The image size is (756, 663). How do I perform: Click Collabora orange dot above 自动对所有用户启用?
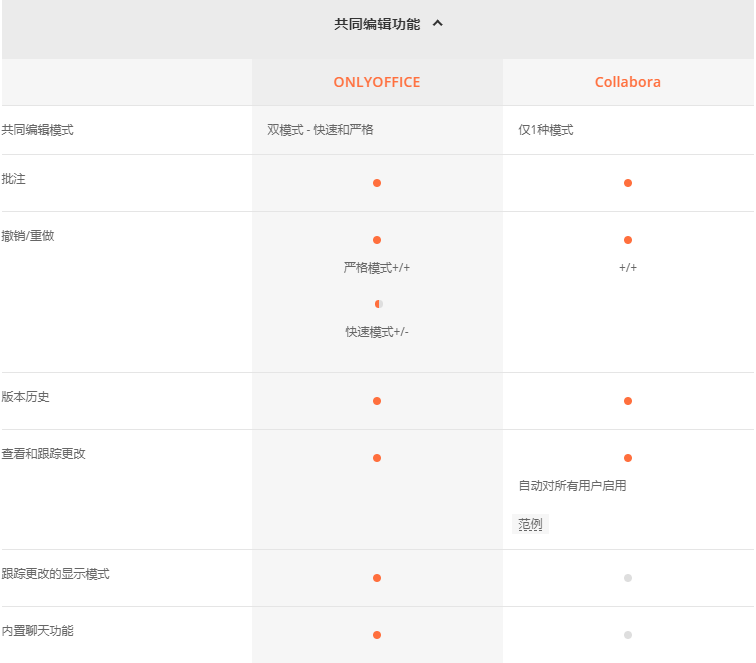(x=628, y=458)
